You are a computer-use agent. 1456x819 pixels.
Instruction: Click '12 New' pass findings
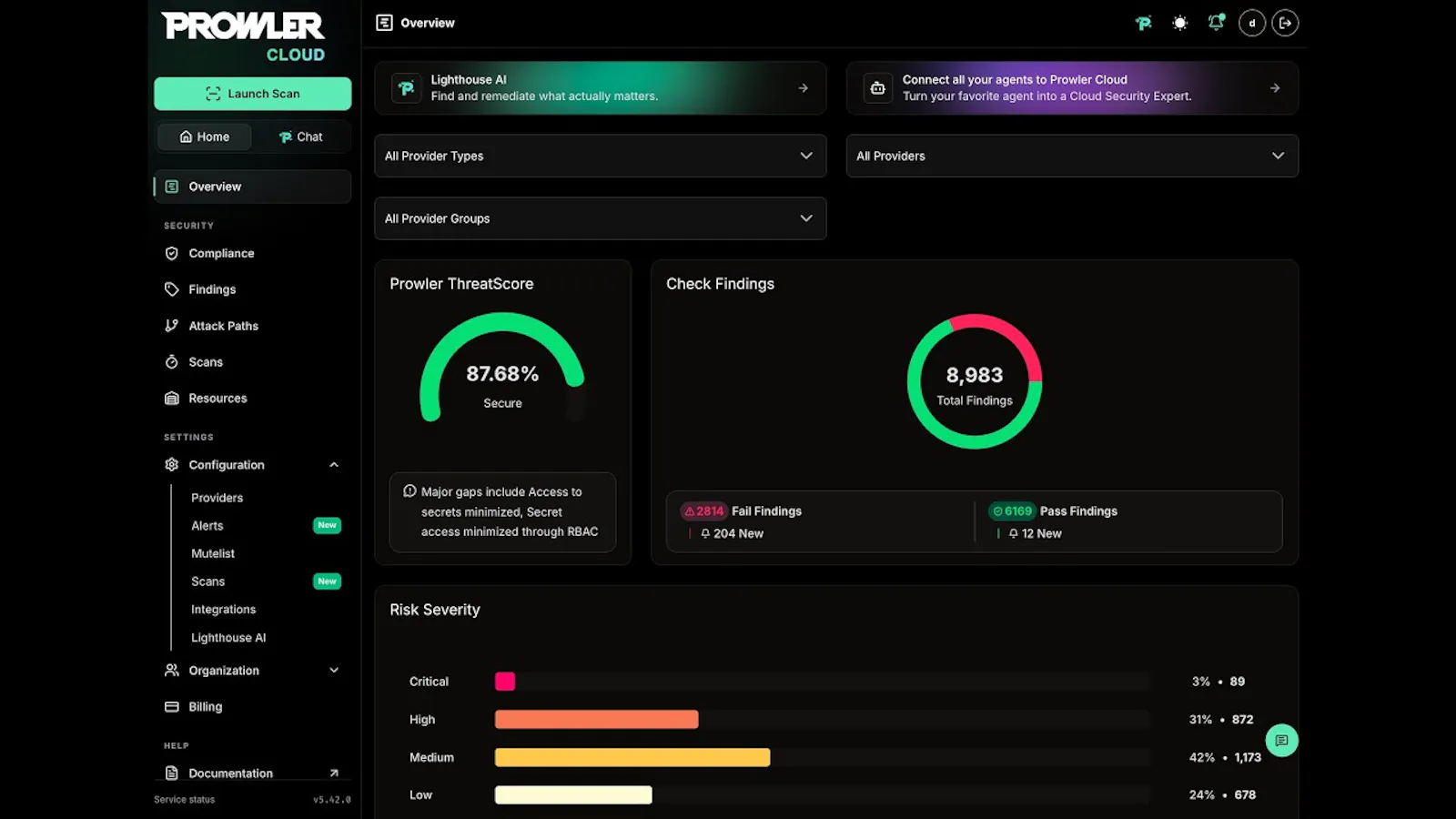coord(1036,534)
